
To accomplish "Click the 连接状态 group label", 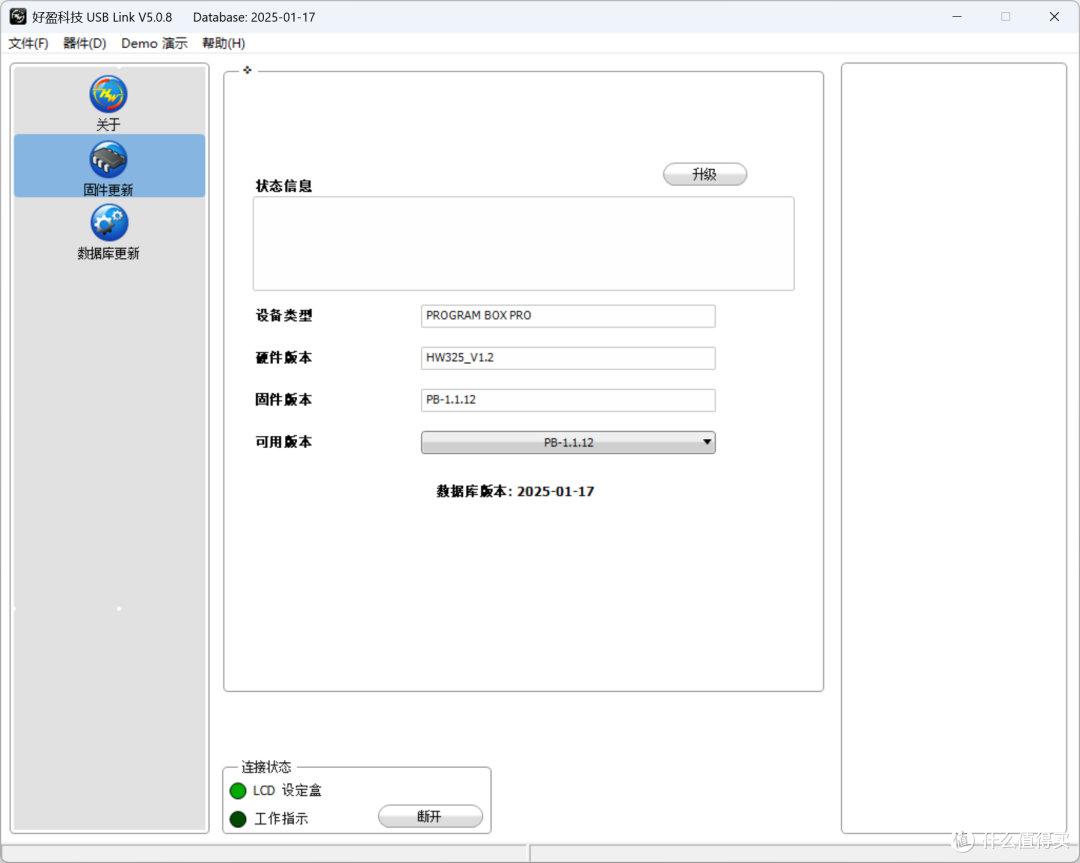I will [x=266, y=767].
